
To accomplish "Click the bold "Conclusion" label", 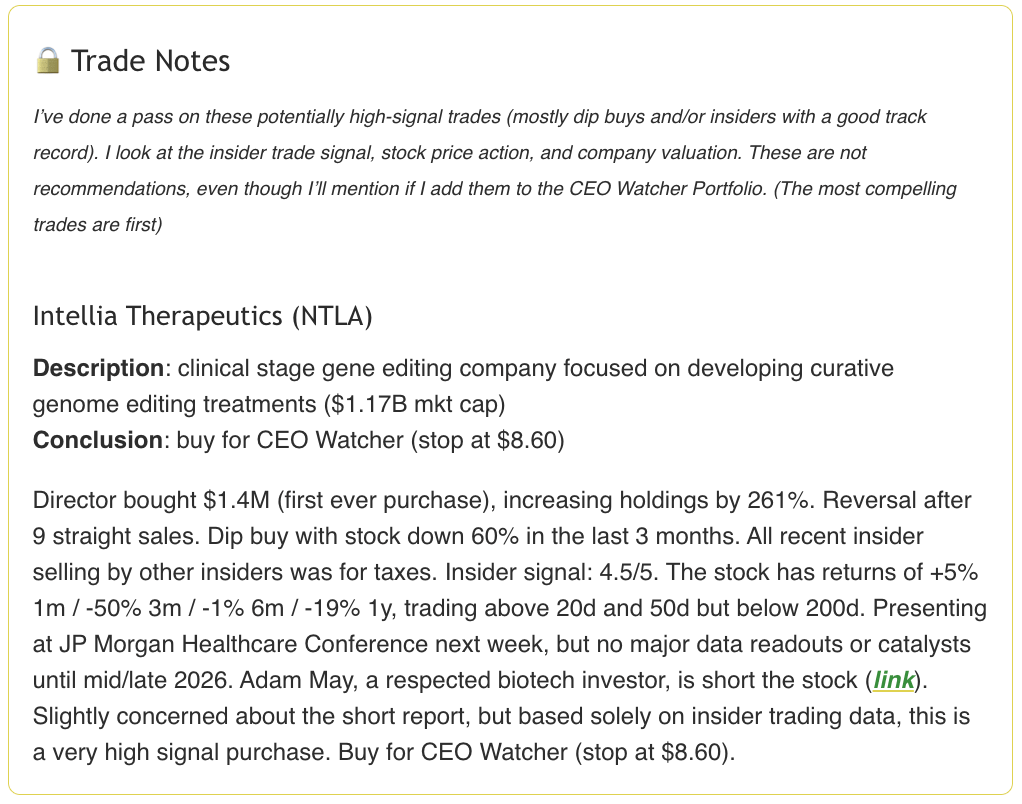I will pos(97,441).
